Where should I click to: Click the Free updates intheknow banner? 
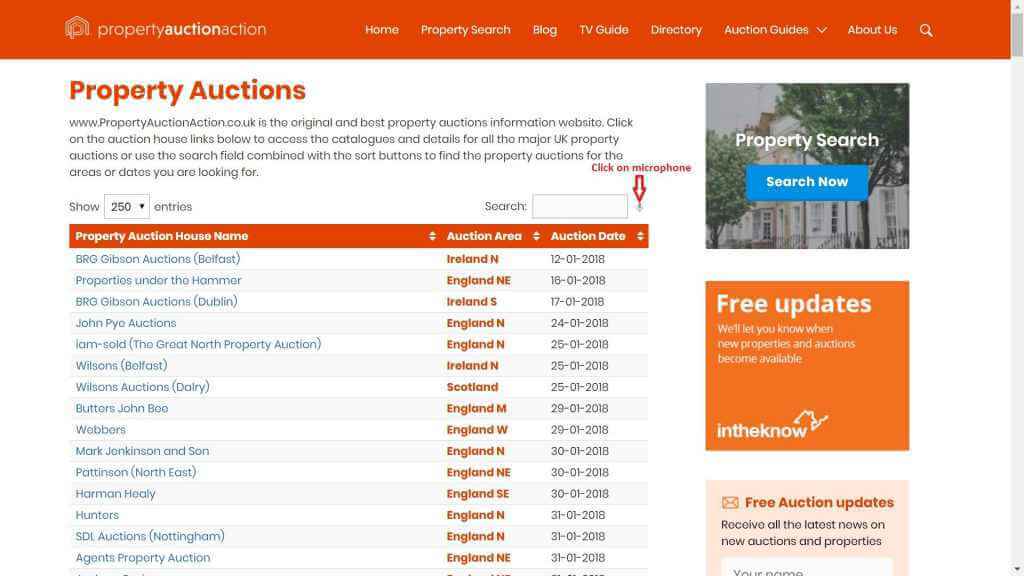[807, 366]
